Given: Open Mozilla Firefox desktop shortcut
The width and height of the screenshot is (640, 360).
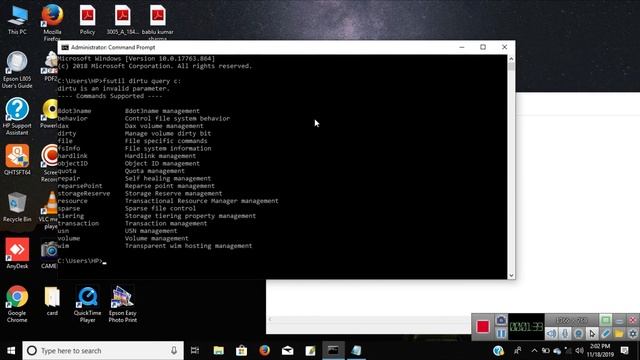Looking at the screenshot, I should pyautogui.click(x=52, y=22).
